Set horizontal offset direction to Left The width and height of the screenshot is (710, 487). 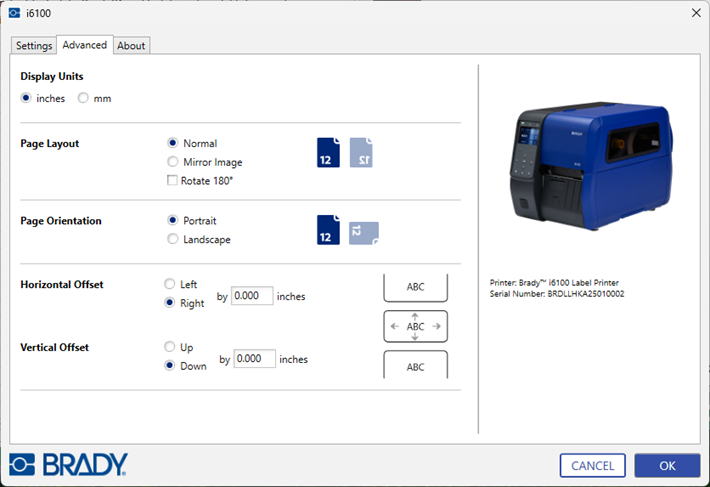pyautogui.click(x=170, y=284)
